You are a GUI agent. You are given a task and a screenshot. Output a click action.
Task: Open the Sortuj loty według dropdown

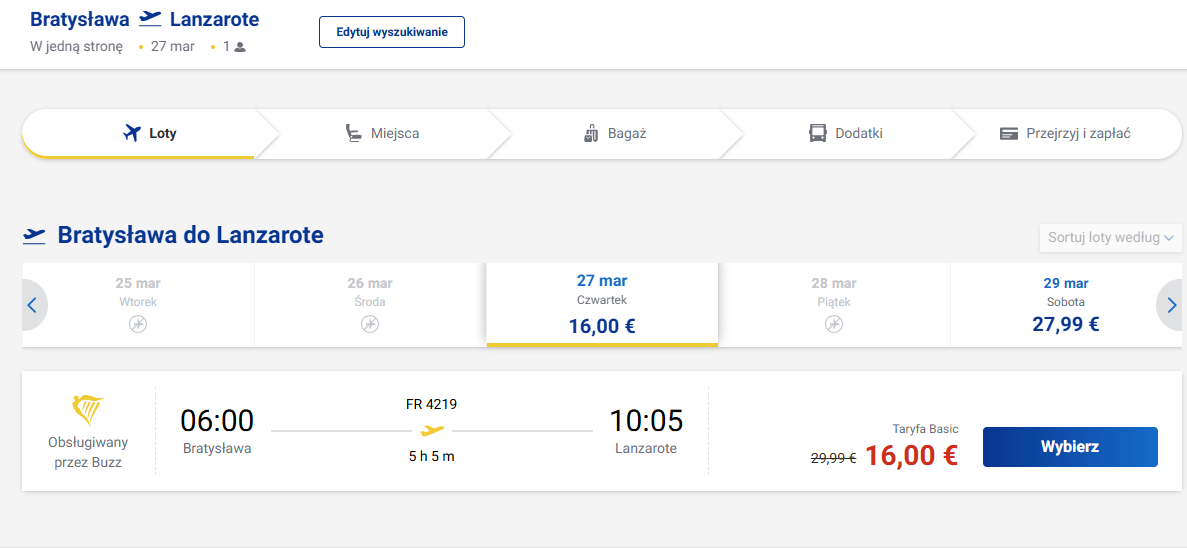click(x=1111, y=238)
